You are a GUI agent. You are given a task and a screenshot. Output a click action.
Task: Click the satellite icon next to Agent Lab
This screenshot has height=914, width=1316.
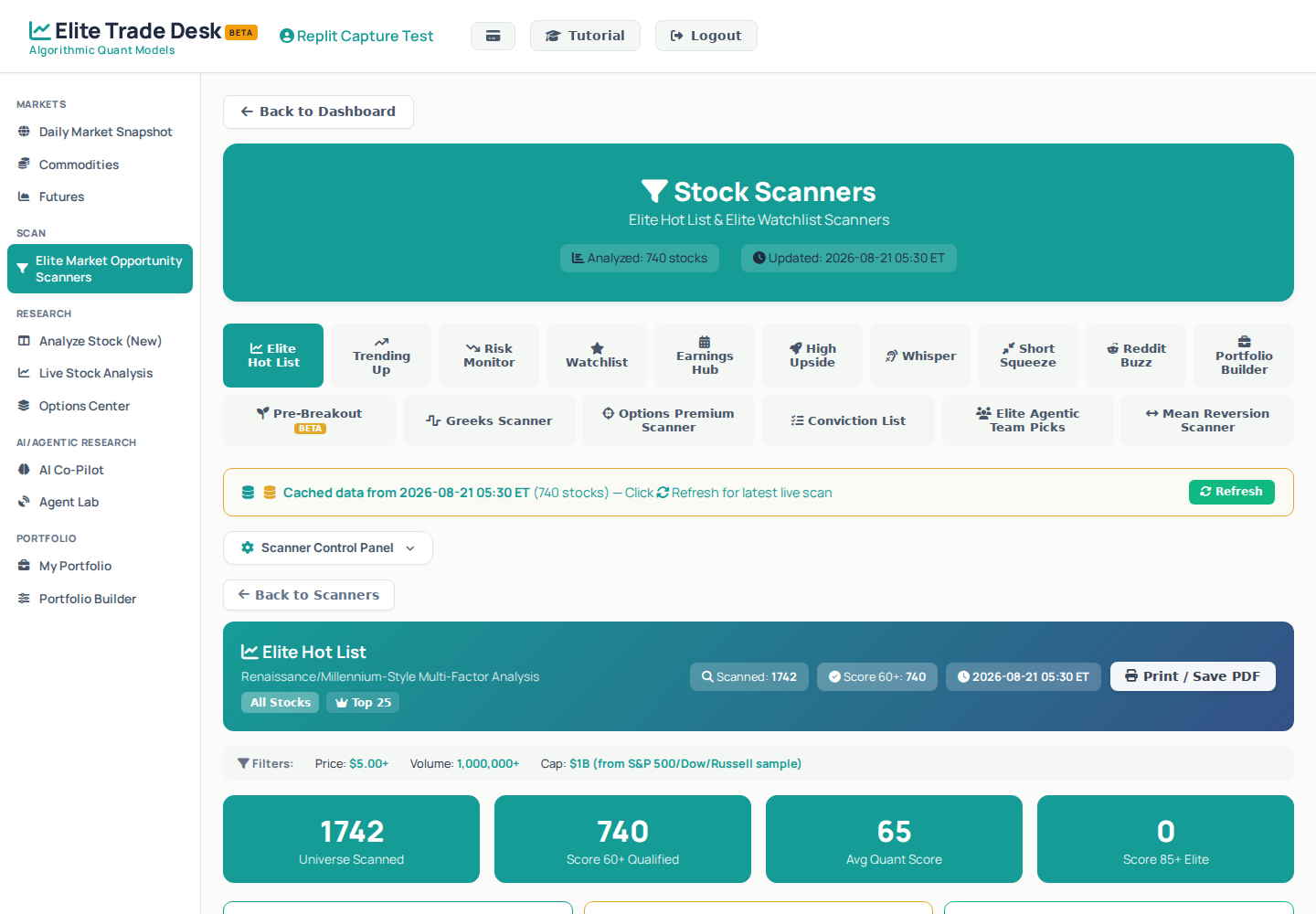point(25,502)
